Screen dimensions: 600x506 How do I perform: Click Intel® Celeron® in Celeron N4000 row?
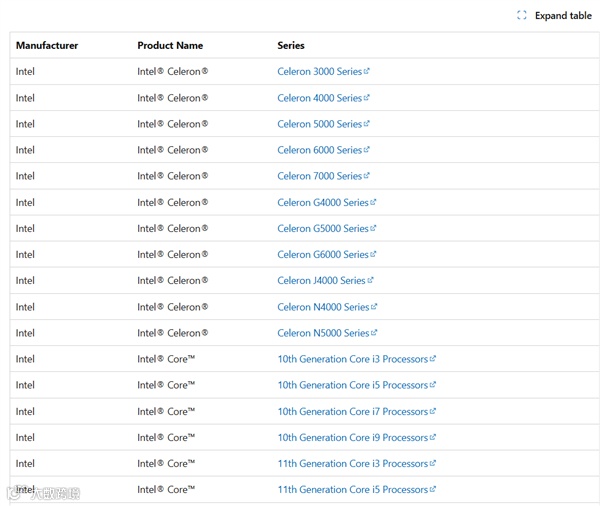[173, 307]
